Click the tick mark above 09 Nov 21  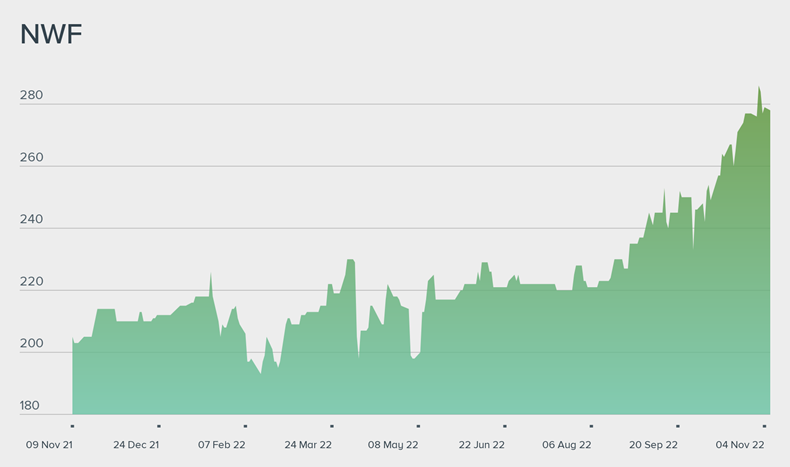click(73, 426)
